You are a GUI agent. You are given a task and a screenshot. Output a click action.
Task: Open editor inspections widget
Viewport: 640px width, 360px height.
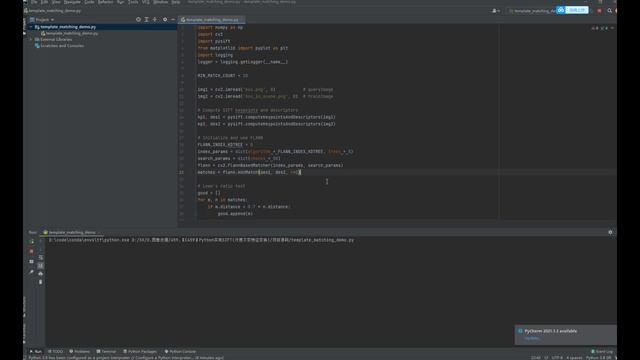tap(602, 28)
